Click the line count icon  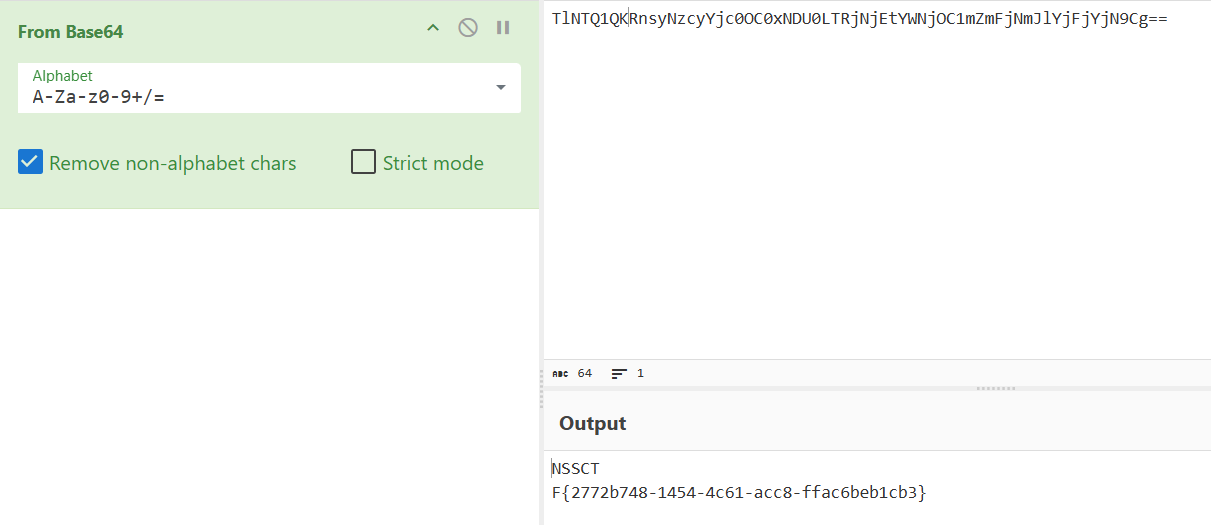(619, 373)
